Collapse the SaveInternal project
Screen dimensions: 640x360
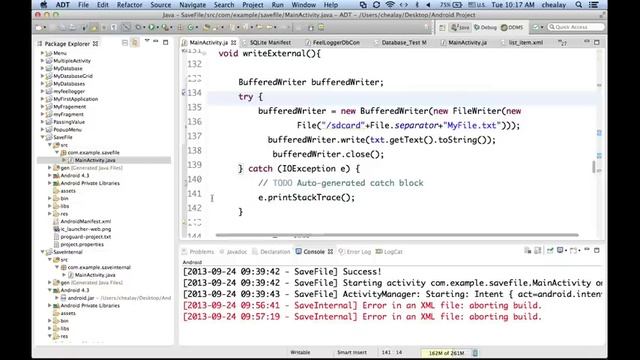coord(42,252)
